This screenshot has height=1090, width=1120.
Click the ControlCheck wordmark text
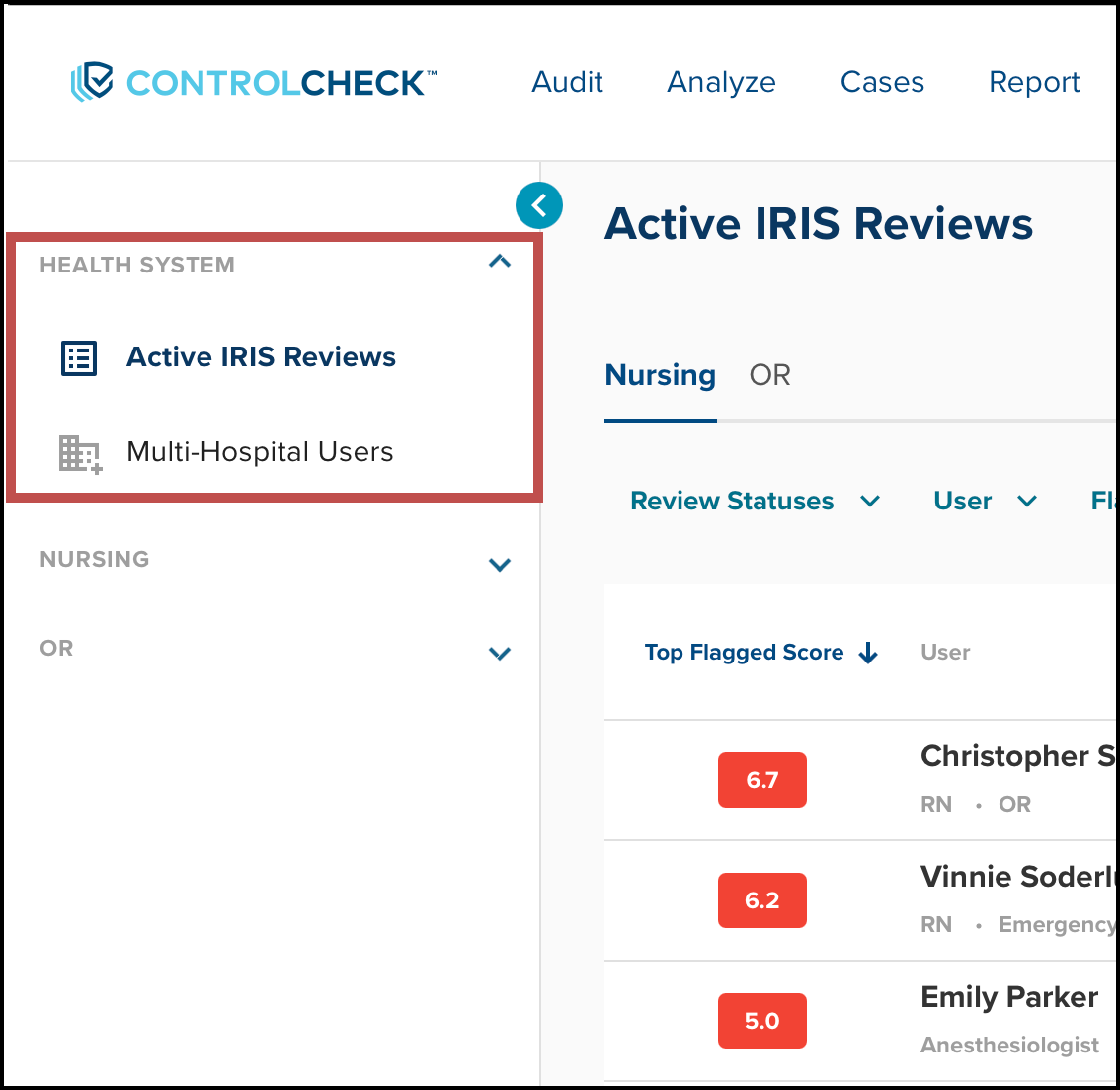click(x=280, y=83)
